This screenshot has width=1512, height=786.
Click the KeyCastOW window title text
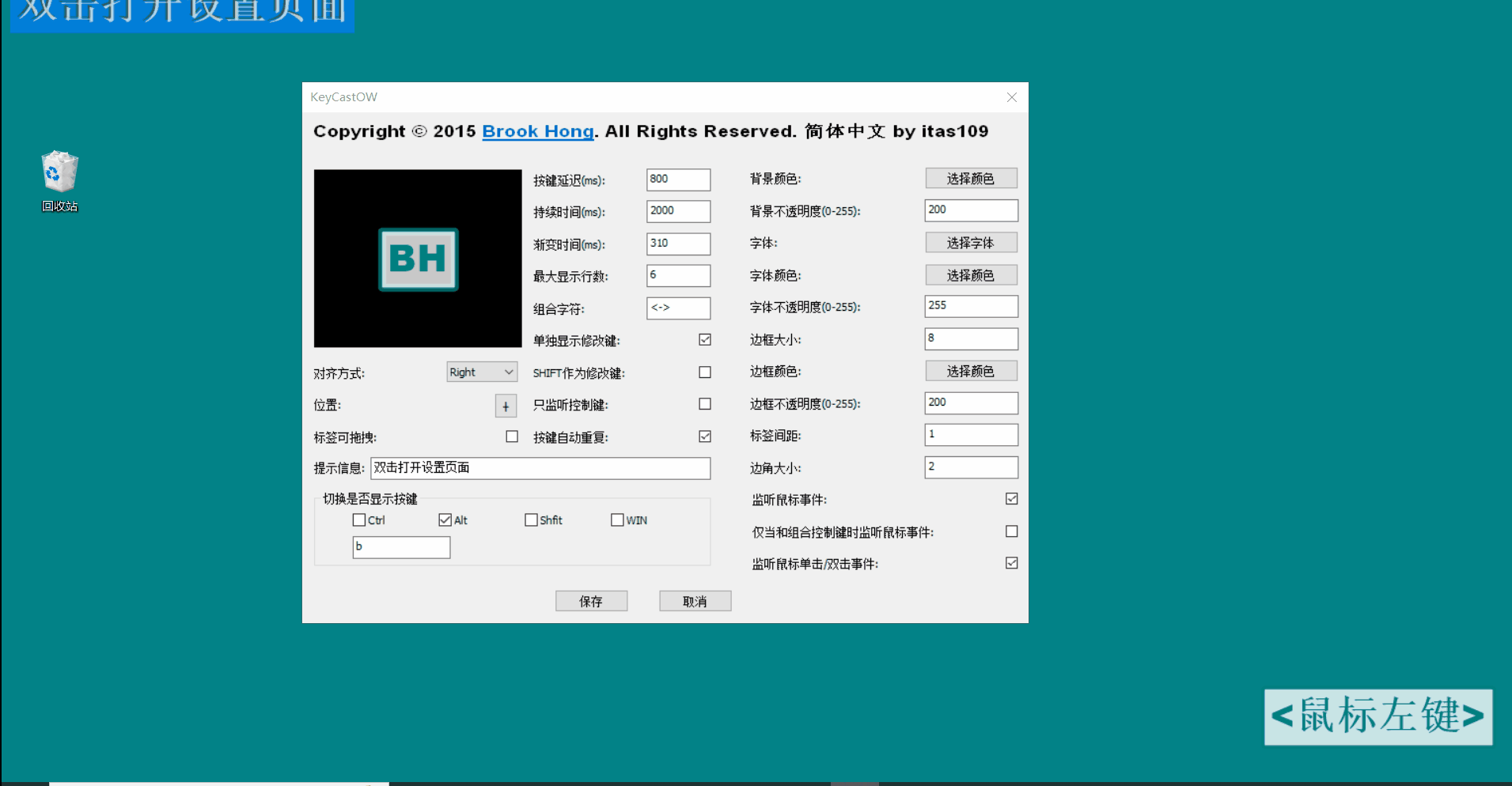click(343, 97)
